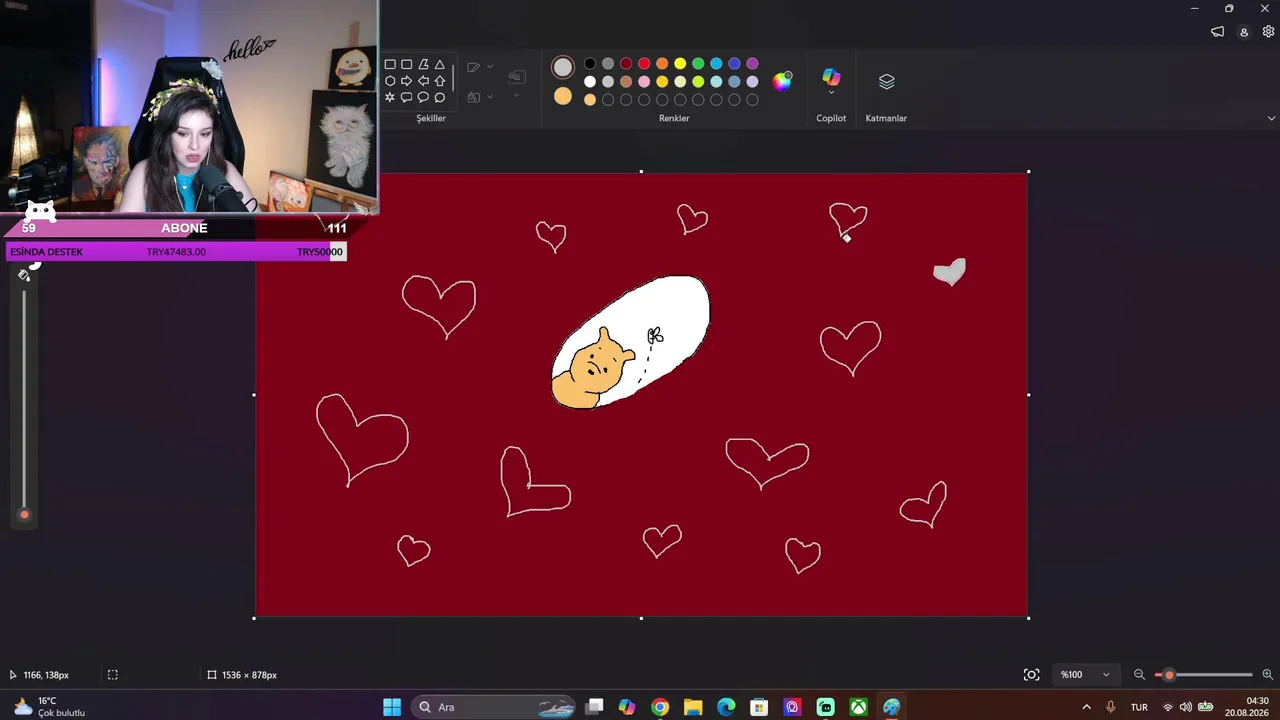Open Task View from the taskbar
1280x720 pixels.
pyautogui.click(x=594, y=707)
